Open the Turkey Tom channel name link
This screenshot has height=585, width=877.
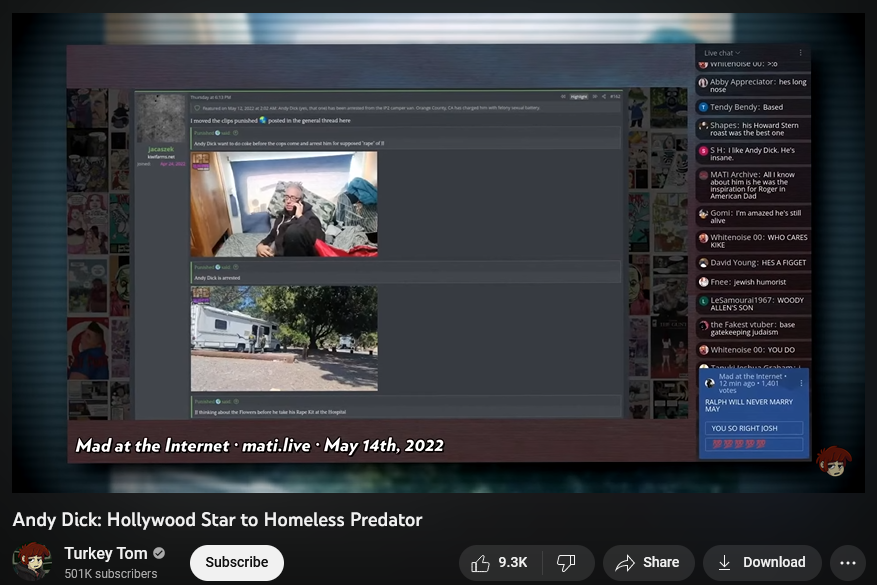pyautogui.click(x=106, y=553)
